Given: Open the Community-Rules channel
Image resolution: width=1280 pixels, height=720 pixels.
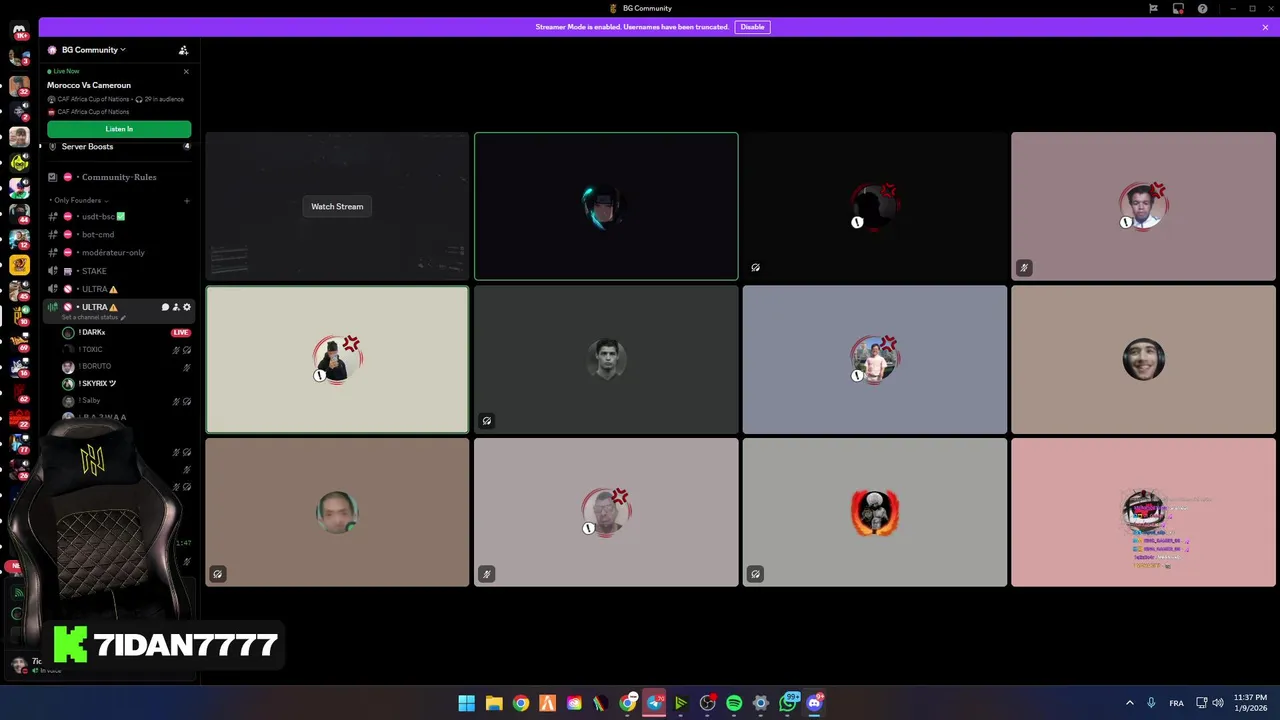Looking at the screenshot, I should click(x=119, y=177).
